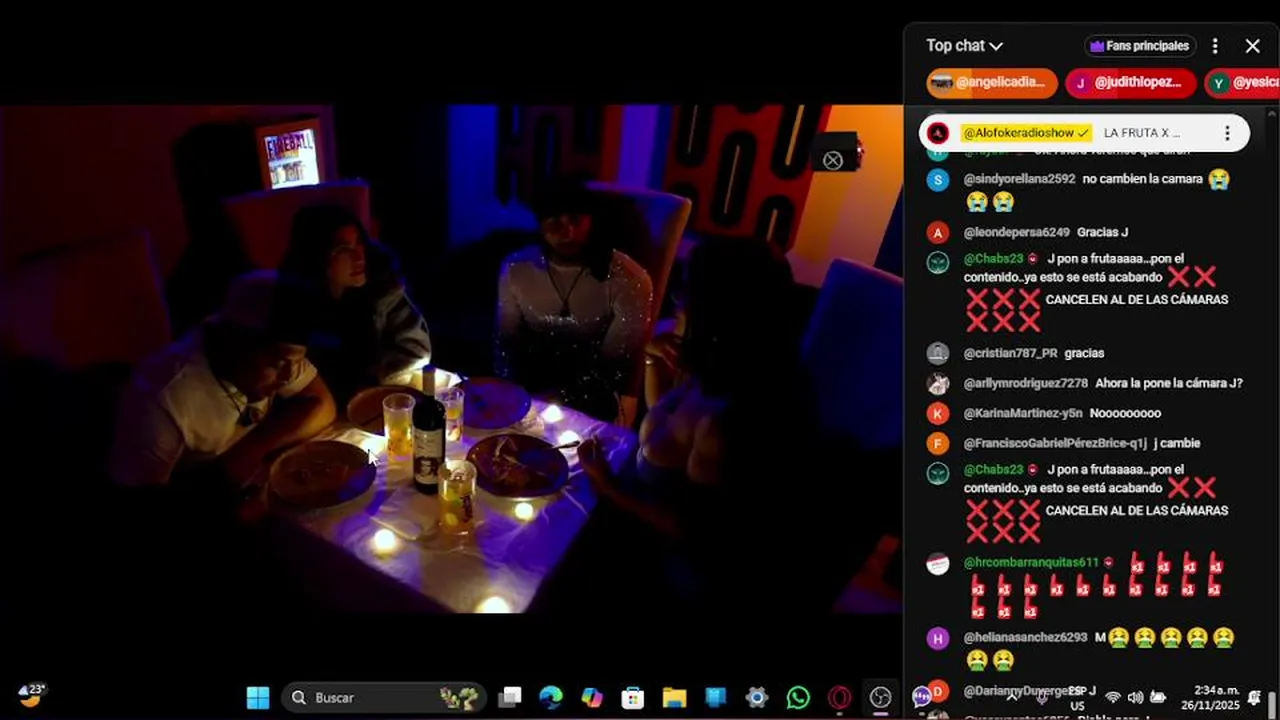Viewport: 1280px width, 720px height.
Task: Open the Windows Start menu
Action: (x=258, y=697)
